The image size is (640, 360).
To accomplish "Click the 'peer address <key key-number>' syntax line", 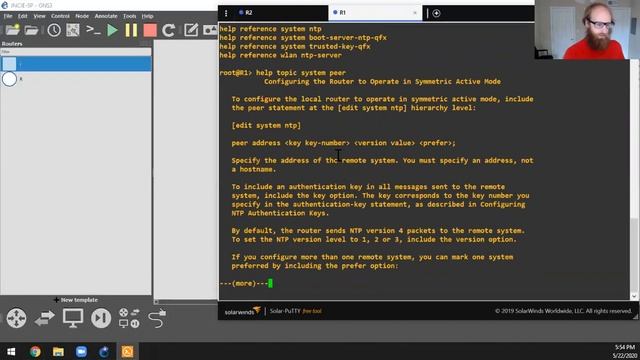I will point(343,143).
